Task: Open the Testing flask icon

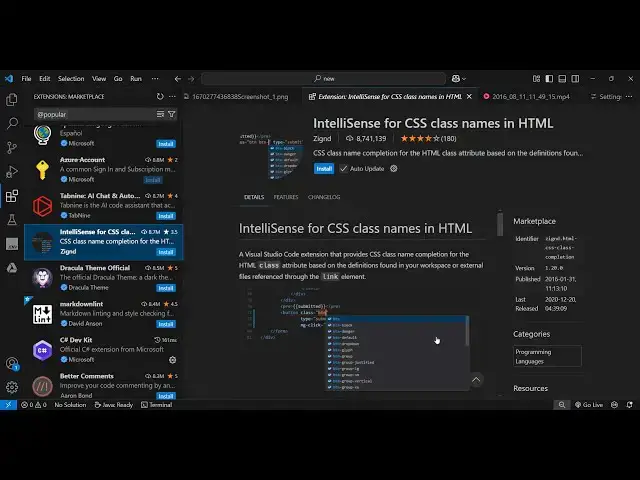Action: click(x=12, y=220)
